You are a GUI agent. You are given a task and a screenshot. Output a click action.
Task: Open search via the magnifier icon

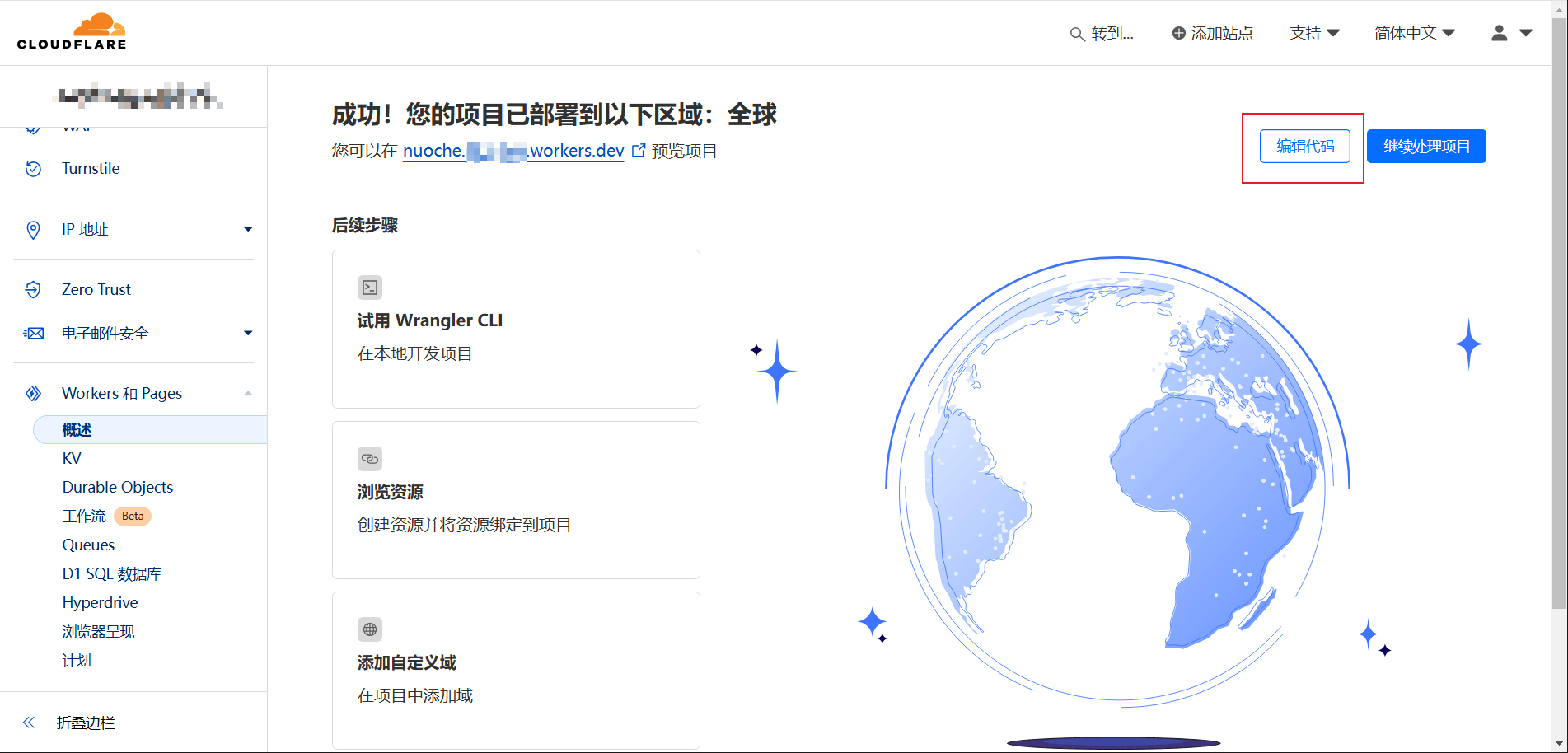point(1077,34)
